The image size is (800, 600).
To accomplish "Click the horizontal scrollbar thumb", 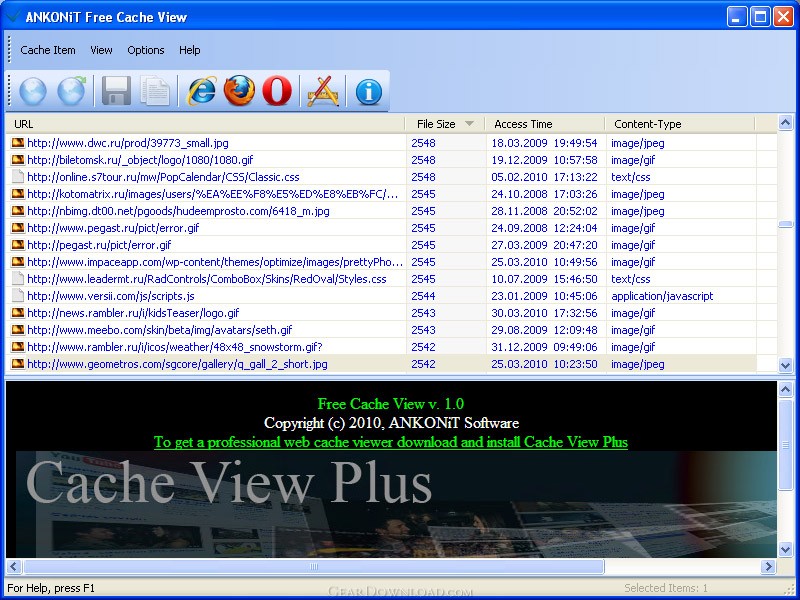I will click(x=314, y=566).
